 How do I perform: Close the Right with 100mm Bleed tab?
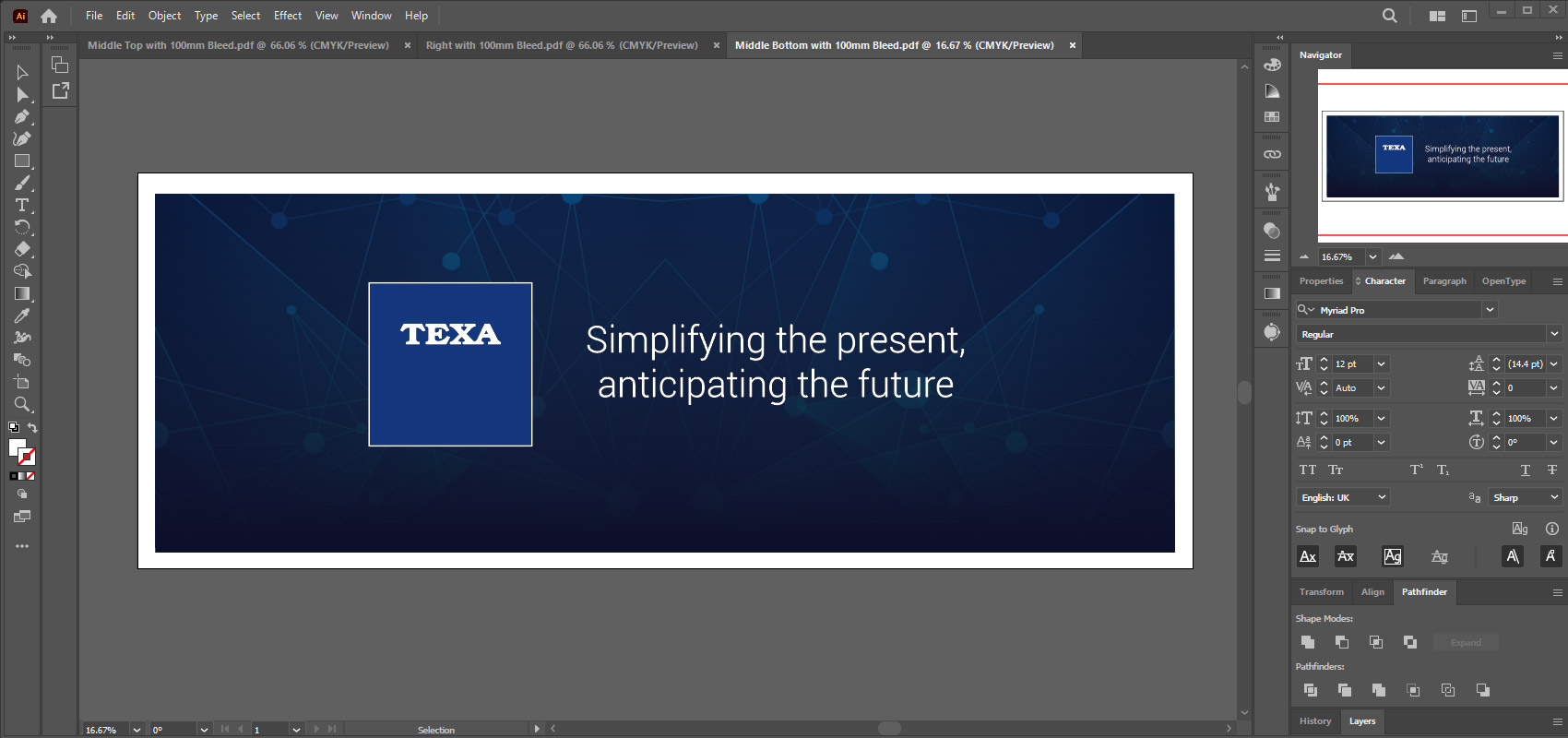tap(717, 45)
